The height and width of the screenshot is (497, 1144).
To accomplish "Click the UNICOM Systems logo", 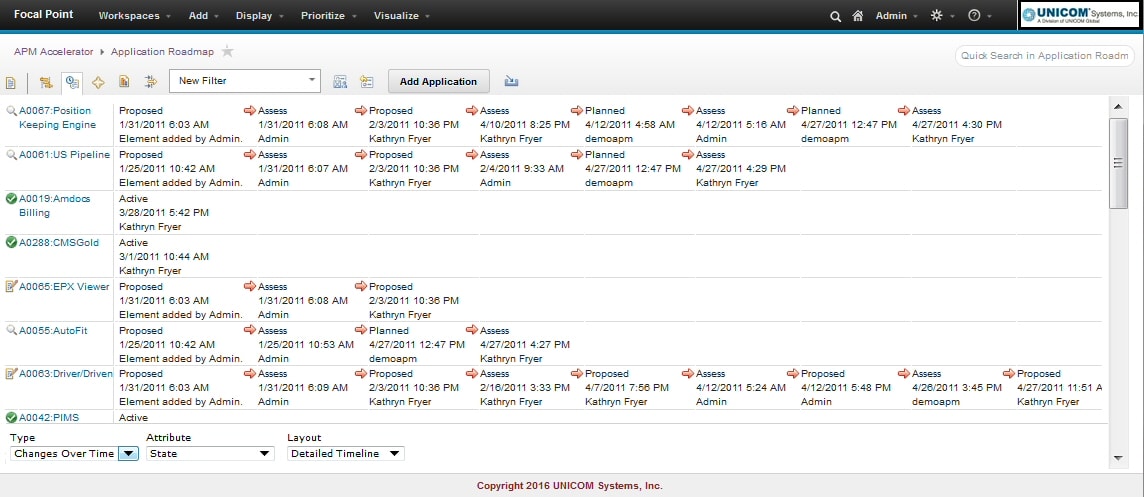I will click(x=1080, y=15).
